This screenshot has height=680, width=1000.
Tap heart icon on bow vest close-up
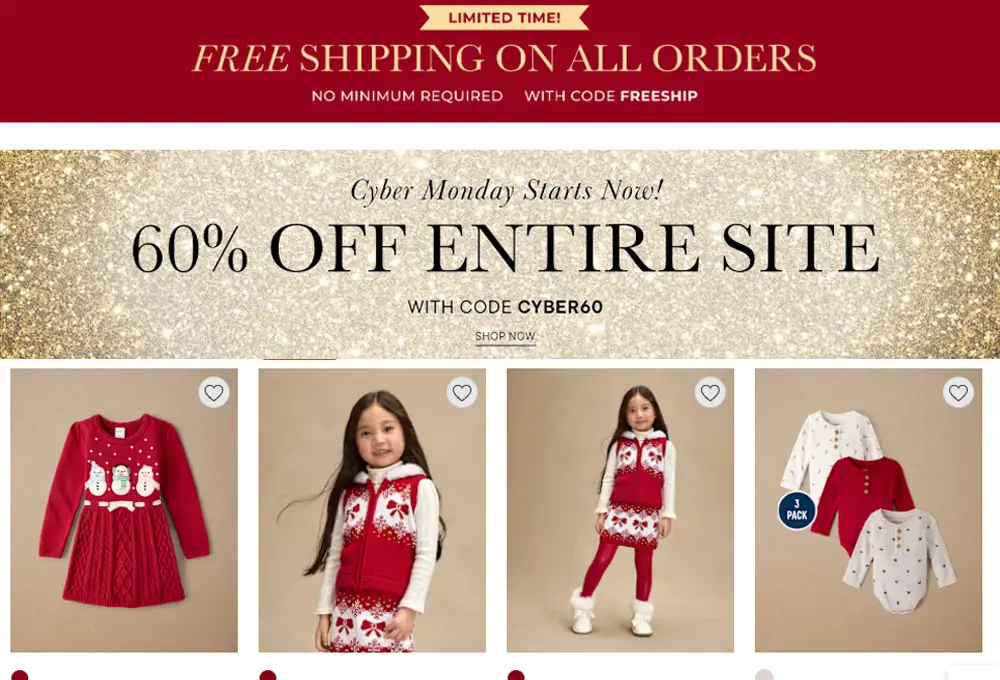click(x=462, y=392)
